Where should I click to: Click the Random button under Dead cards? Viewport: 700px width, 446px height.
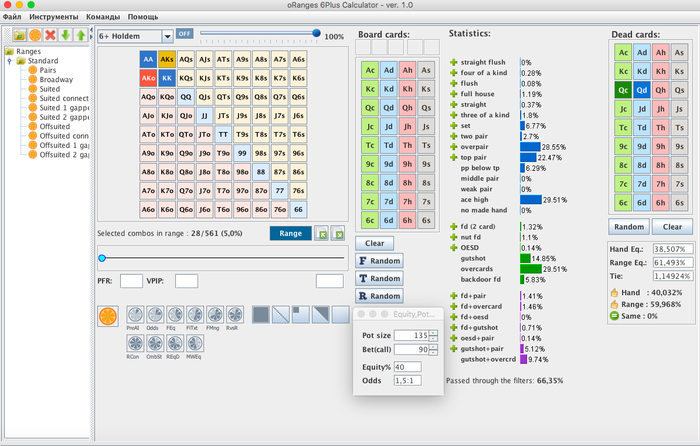pyautogui.click(x=629, y=227)
